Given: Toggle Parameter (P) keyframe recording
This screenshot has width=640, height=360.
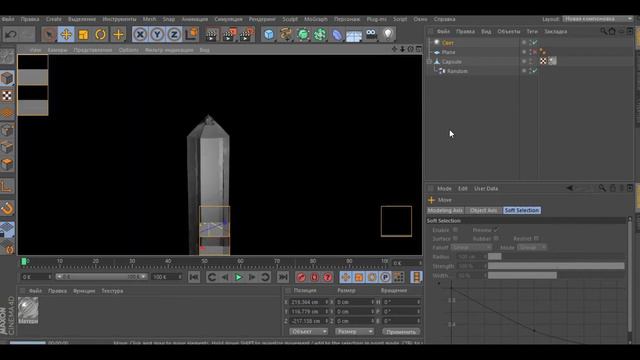Looking at the screenshot, I should [x=385, y=277].
